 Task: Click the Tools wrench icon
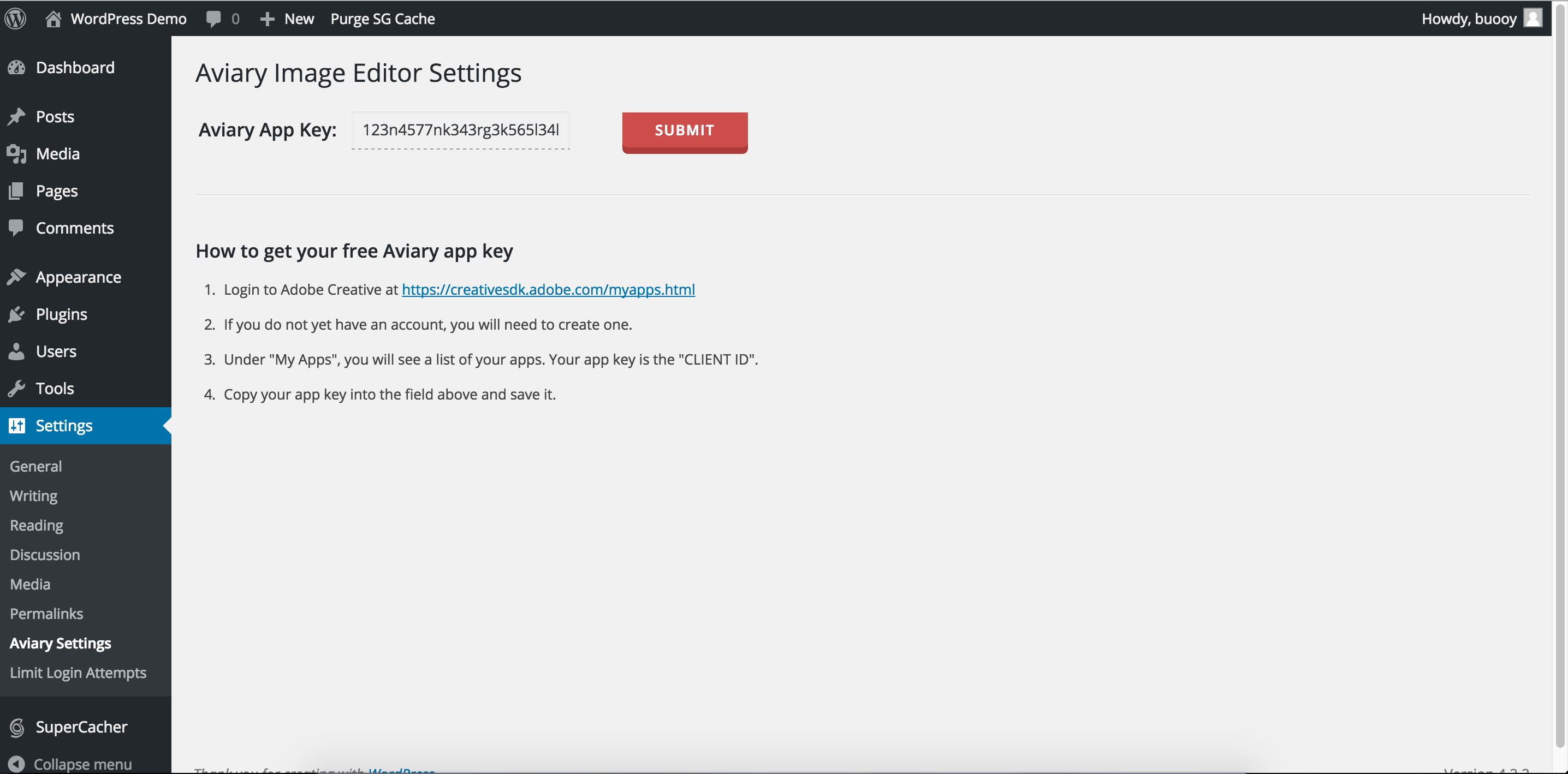pos(16,388)
